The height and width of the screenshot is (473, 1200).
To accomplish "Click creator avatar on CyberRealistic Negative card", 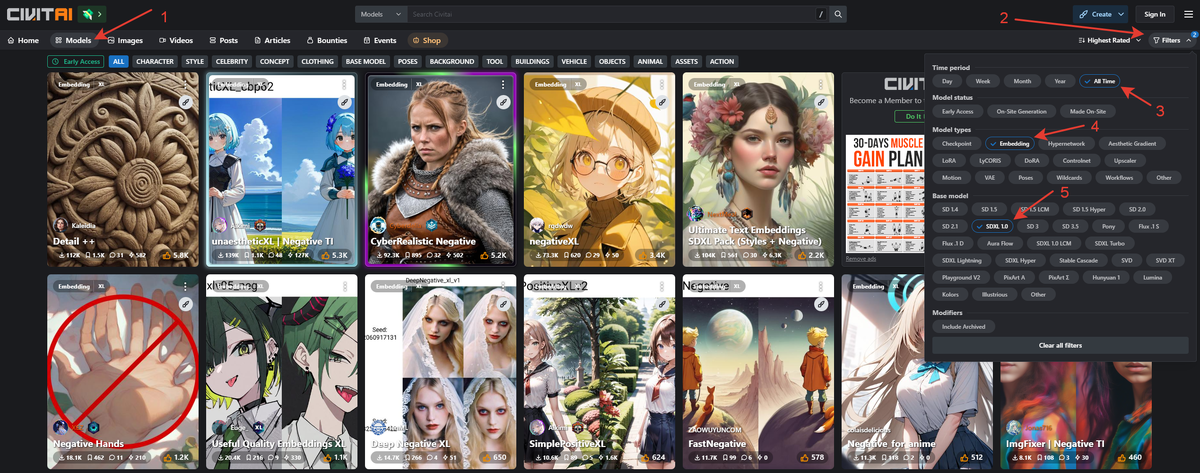I will [378, 226].
